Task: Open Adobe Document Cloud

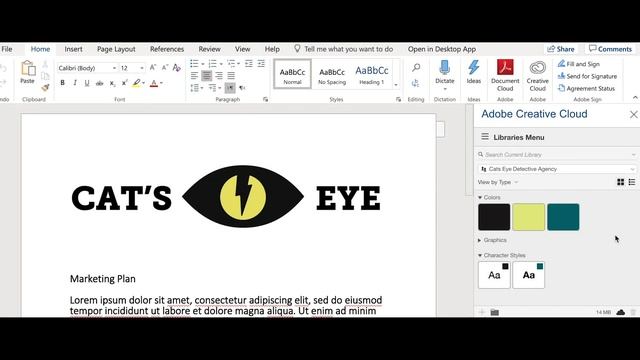Action: click(505, 76)
